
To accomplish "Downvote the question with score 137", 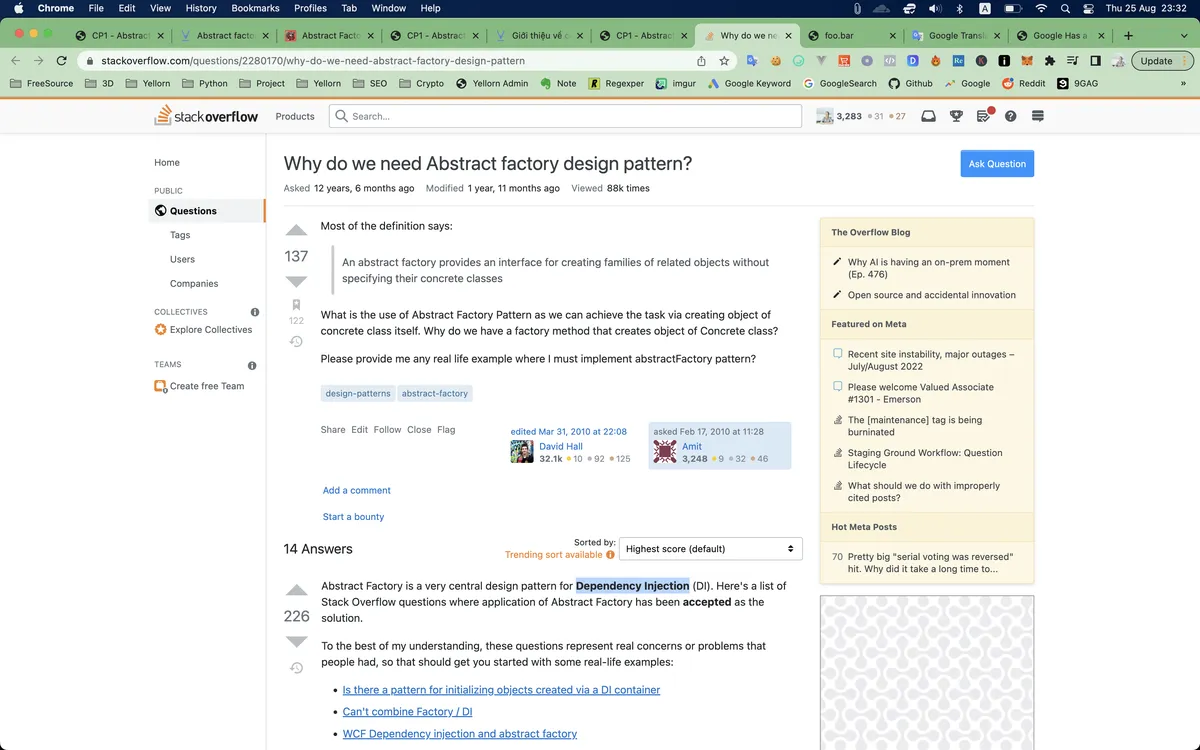I will pos(296,282).
